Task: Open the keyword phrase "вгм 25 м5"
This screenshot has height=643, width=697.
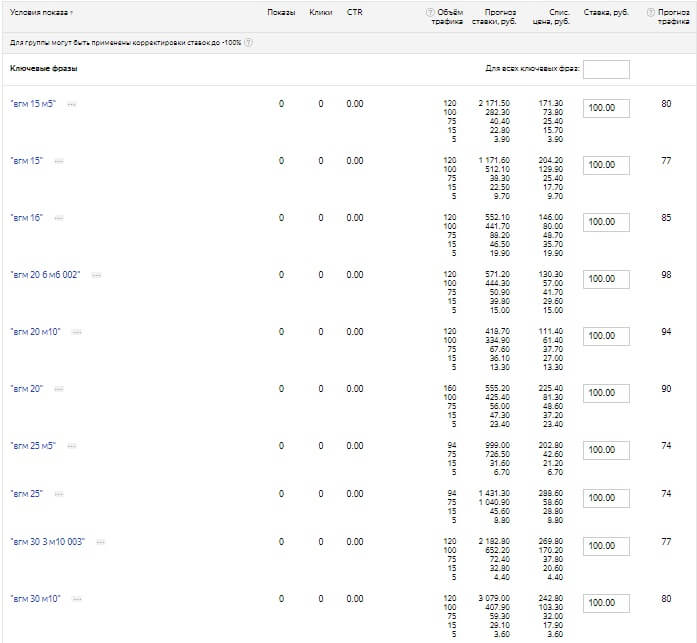Action: click(33, 446)
